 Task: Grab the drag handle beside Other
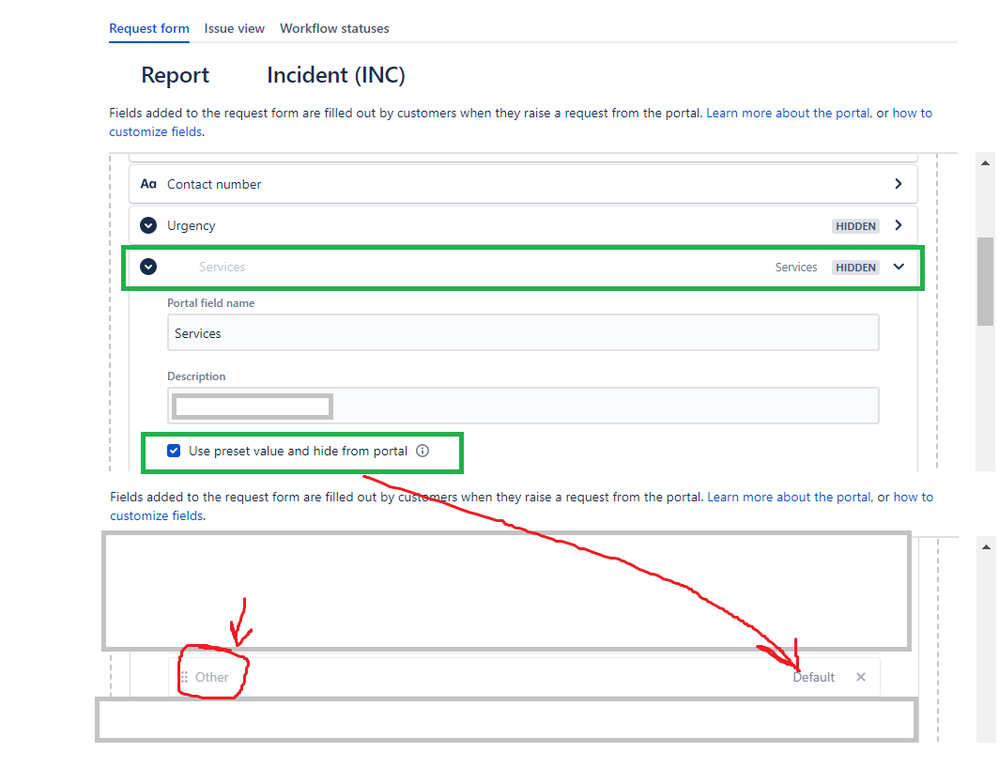tap(184, 677)
